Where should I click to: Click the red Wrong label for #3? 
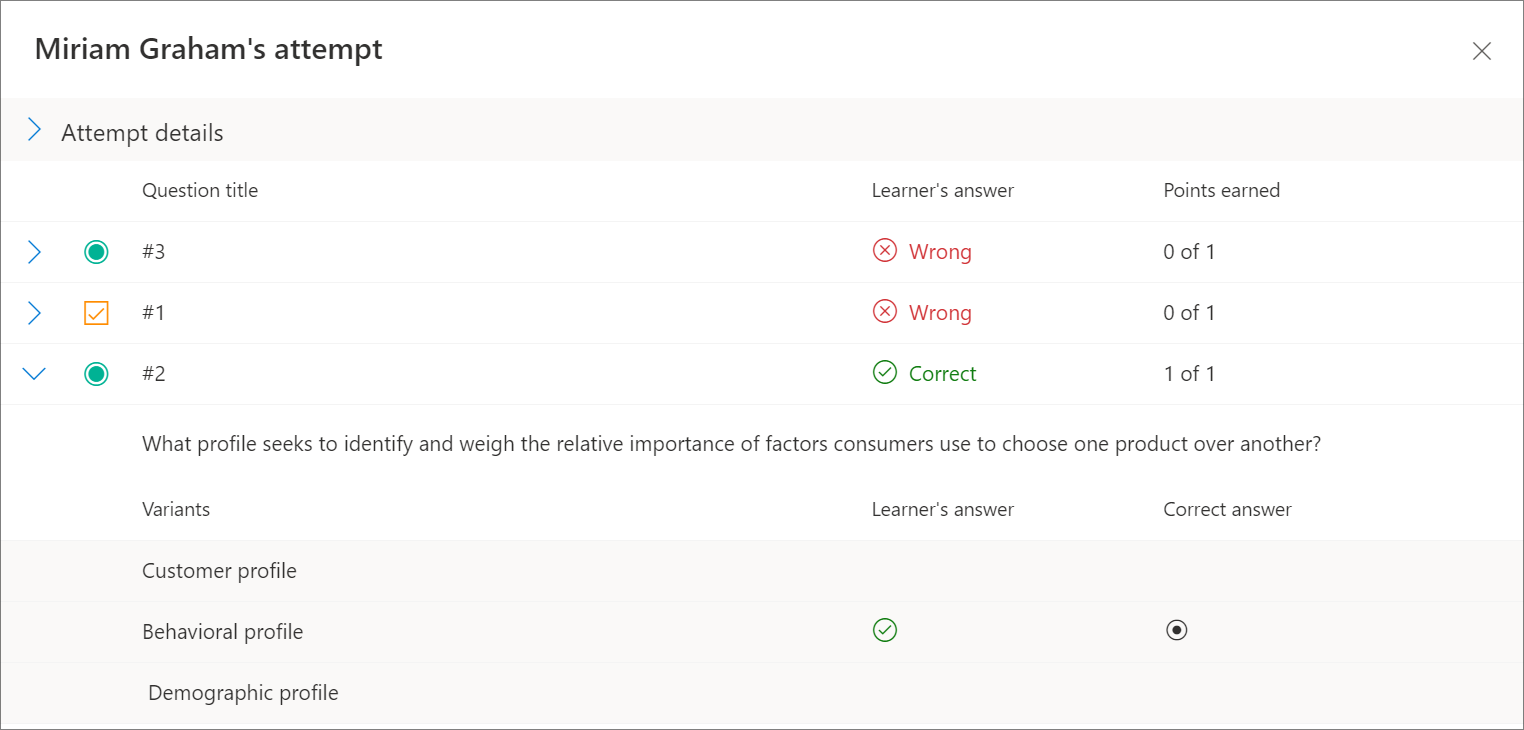(940, 252)
